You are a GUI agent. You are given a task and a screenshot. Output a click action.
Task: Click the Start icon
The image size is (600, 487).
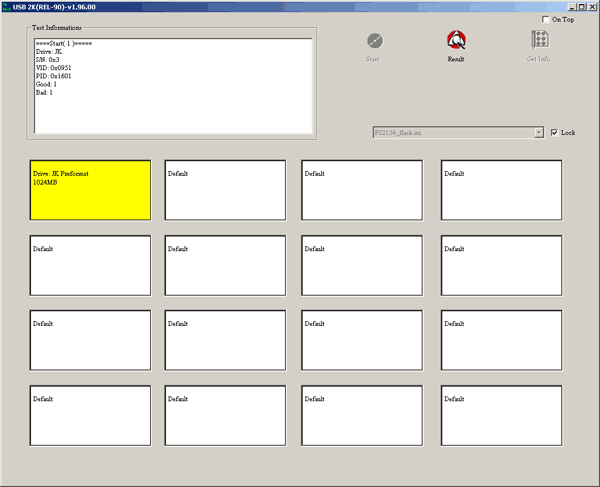point(374,41)
